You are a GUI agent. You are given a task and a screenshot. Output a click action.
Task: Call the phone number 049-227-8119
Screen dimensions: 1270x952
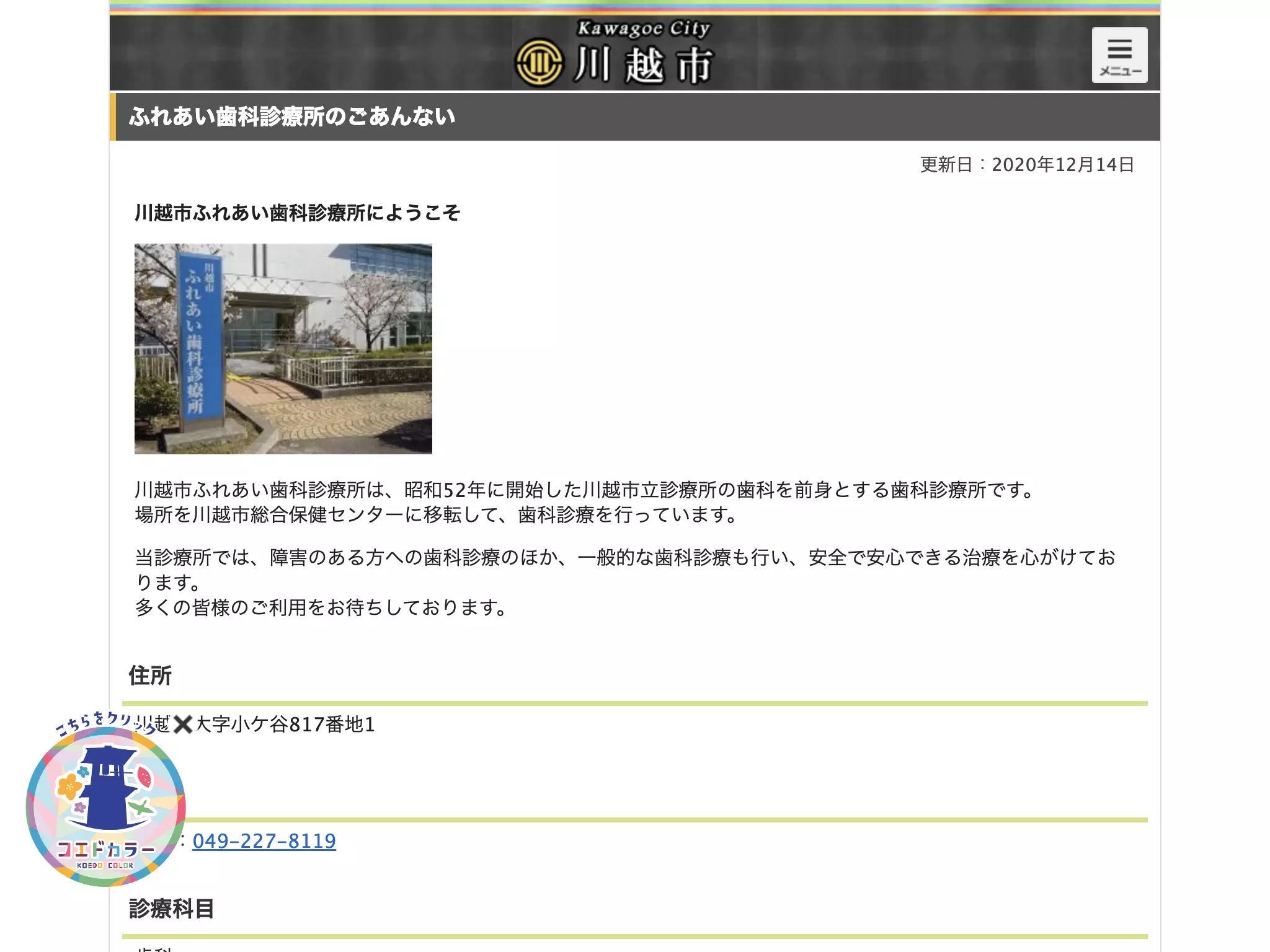(264, 841)
